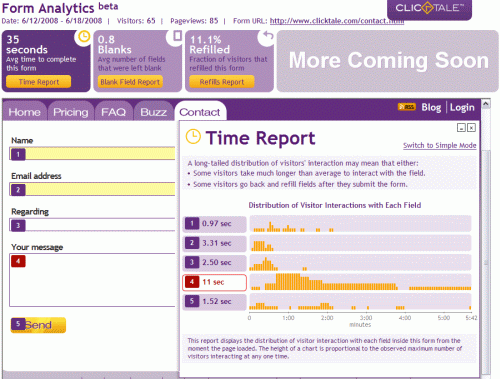500x379 pixels.
Task: Click into the Regarding field
Action: [x=92, y=225]
